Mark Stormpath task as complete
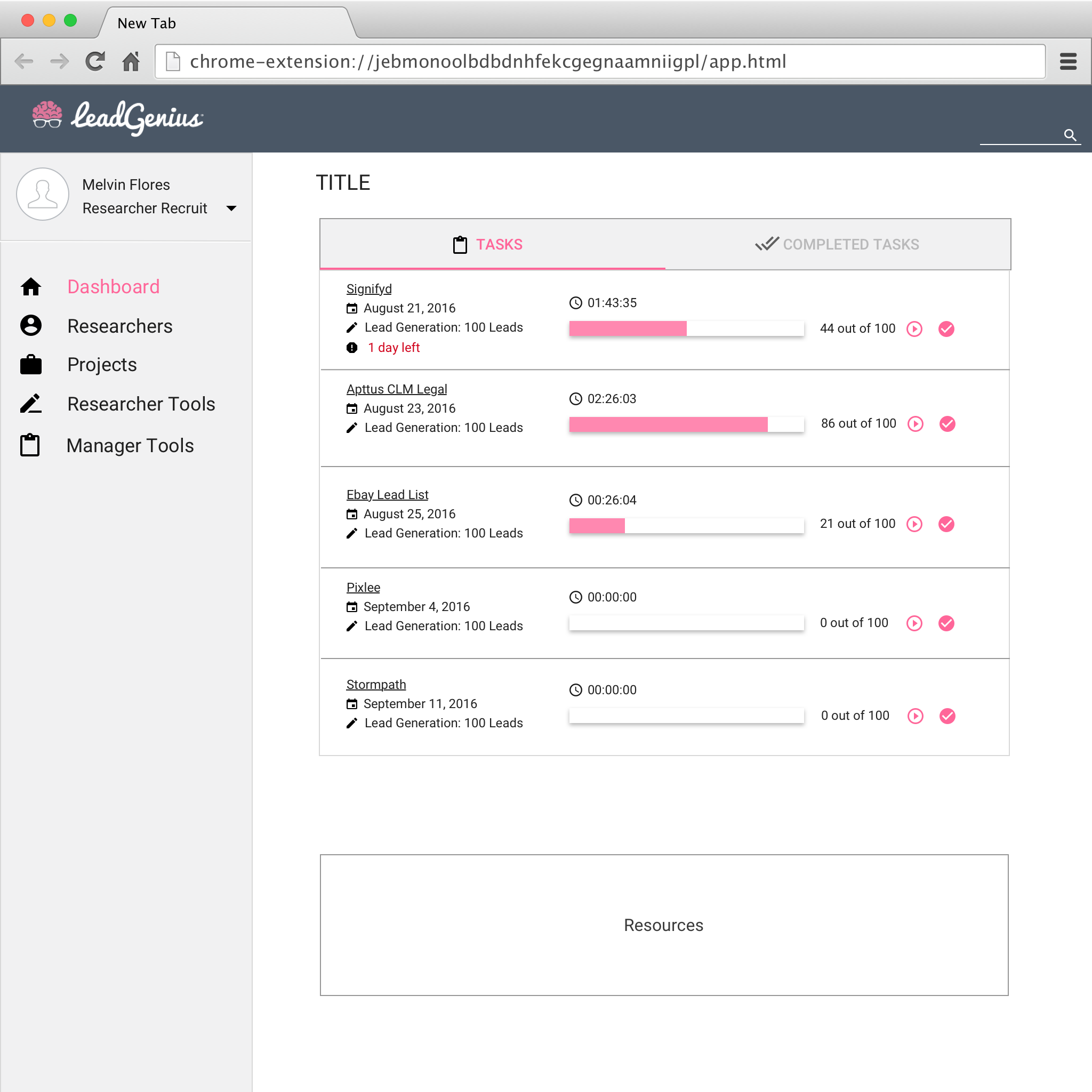Screen dimensions: 1092x1092 click(948, 716)
